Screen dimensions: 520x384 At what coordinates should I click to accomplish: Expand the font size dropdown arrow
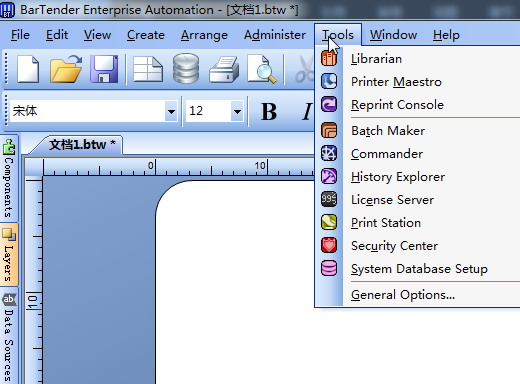point(237,111)
